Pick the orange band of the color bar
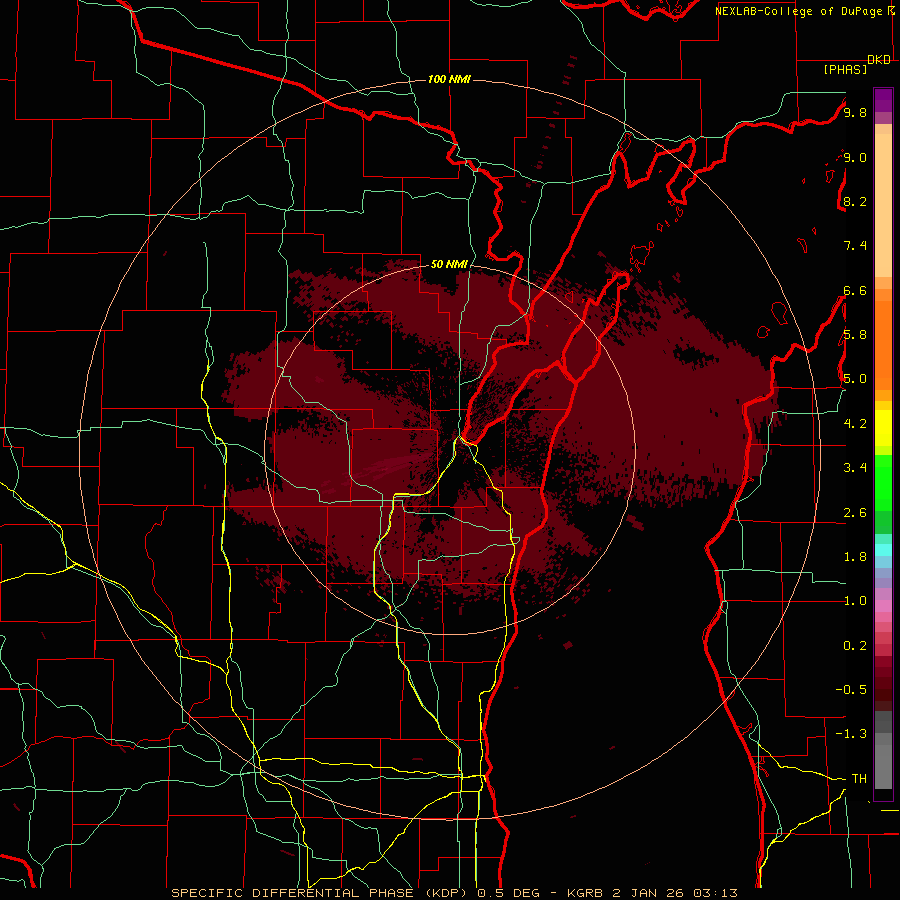900x900 pixels. pyautogui.click(x=883, y=344)
